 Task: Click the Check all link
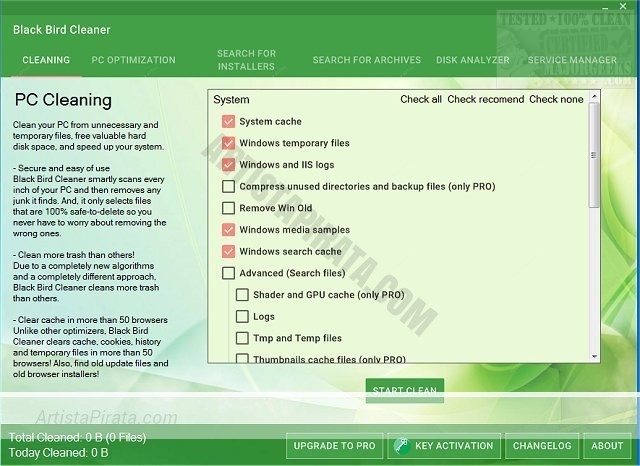click(x=421, y=99)
